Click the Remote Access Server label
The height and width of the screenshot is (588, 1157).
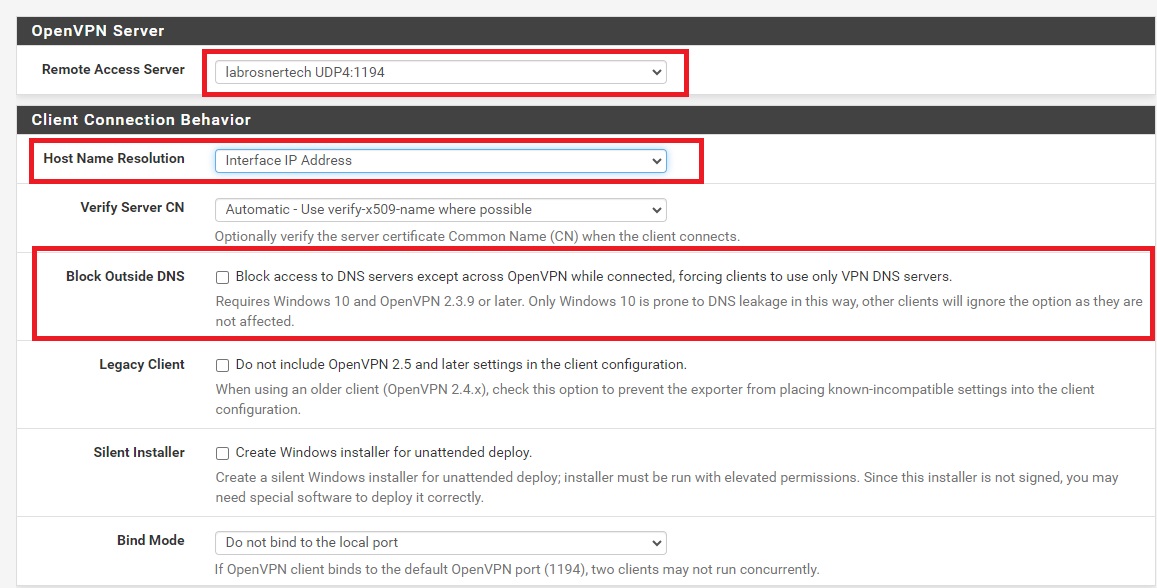tap(113, 69)
